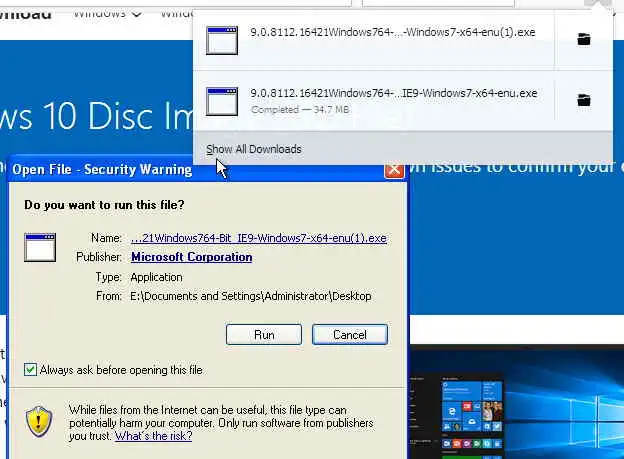This screenshot has height=459, width=624.
Task: Uncheck Always ask before opening this file
Action: point(30,369)
